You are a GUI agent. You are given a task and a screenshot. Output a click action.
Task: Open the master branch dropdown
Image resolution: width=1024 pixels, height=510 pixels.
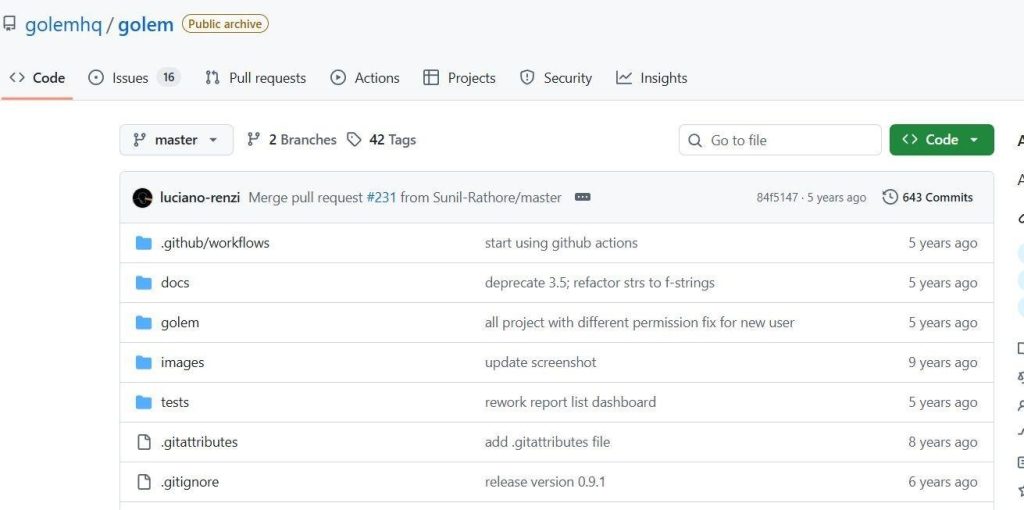pyautogui.click(x=176, y=140)
